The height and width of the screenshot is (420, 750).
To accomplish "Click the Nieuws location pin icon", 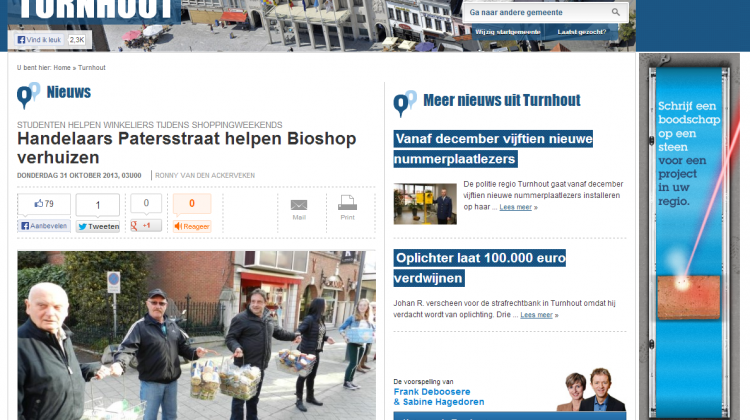I will (x=28, y=95).
